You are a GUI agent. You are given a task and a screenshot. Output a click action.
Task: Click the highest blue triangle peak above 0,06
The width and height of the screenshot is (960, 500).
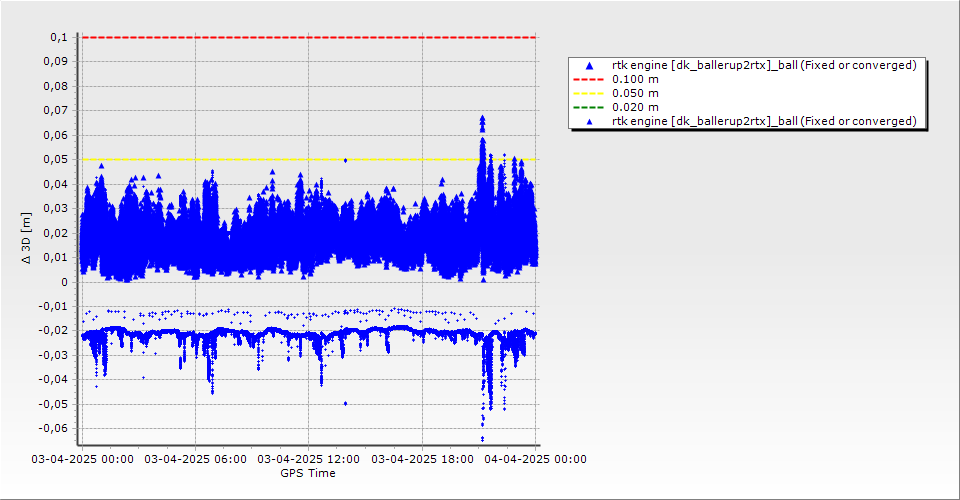coord(482,119)
